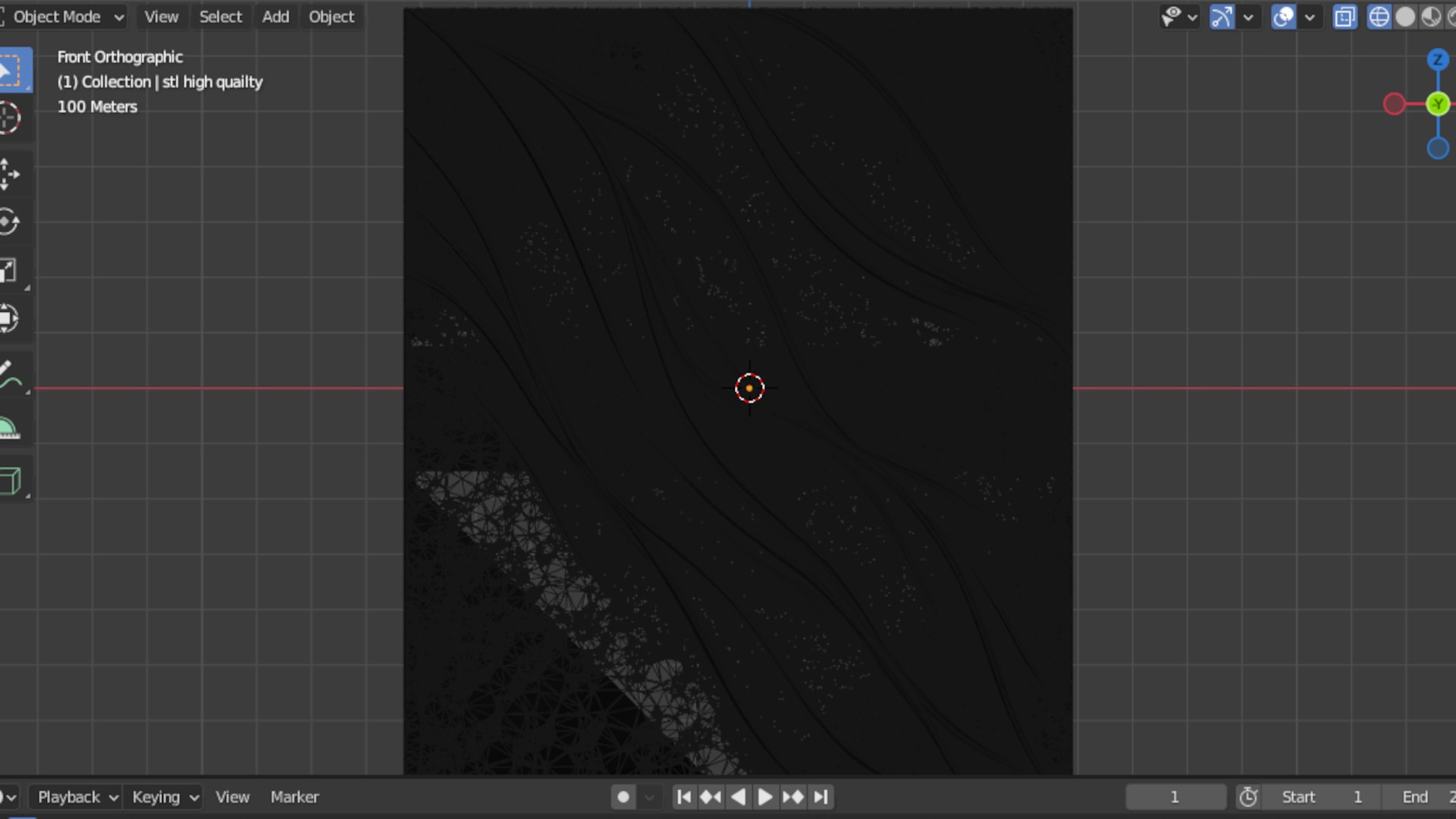Image resolution: width=1456 pixels, height=819 pixels.
Task: Jump to next keyframe
Action: [x=793, y=797]
